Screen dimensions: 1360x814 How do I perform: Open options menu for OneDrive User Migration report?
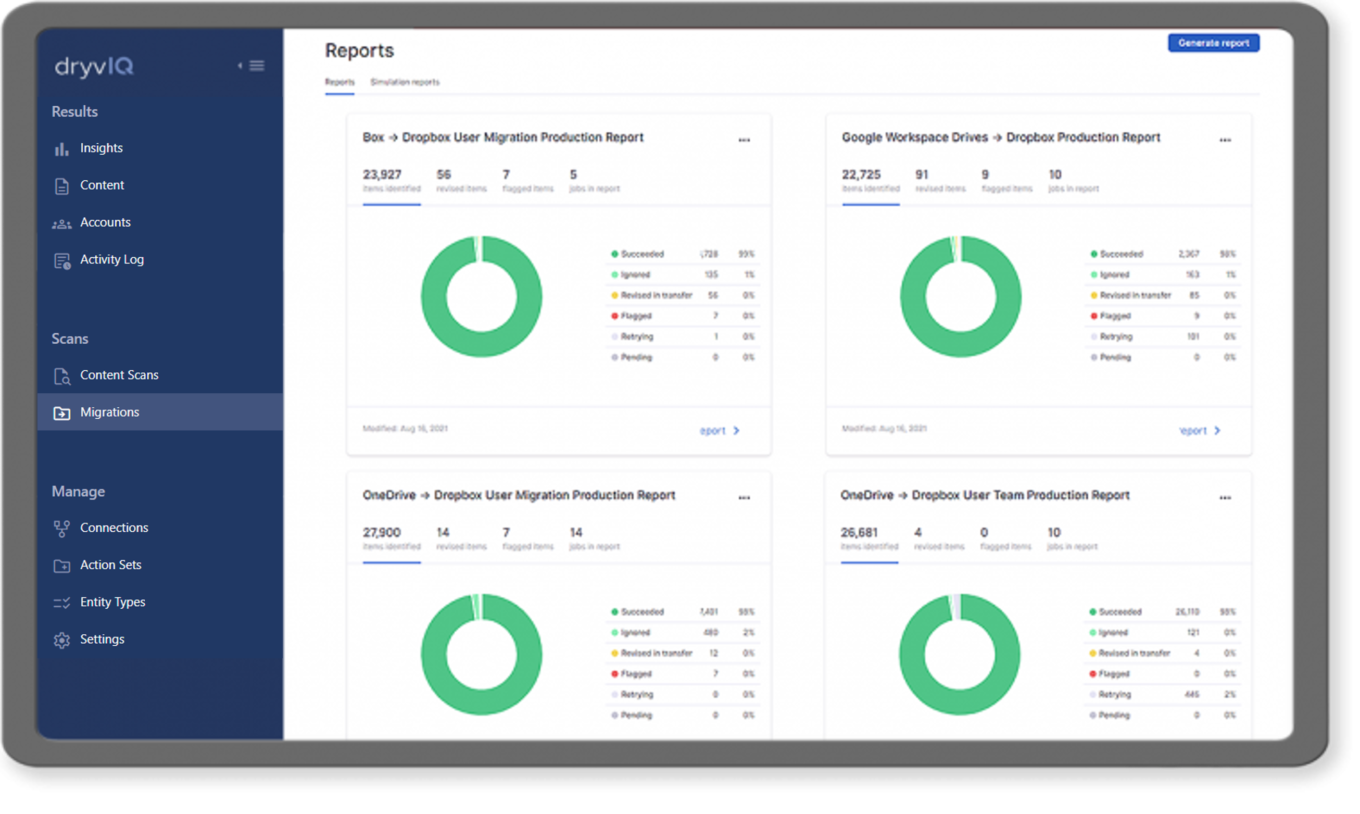click(744, 498)
